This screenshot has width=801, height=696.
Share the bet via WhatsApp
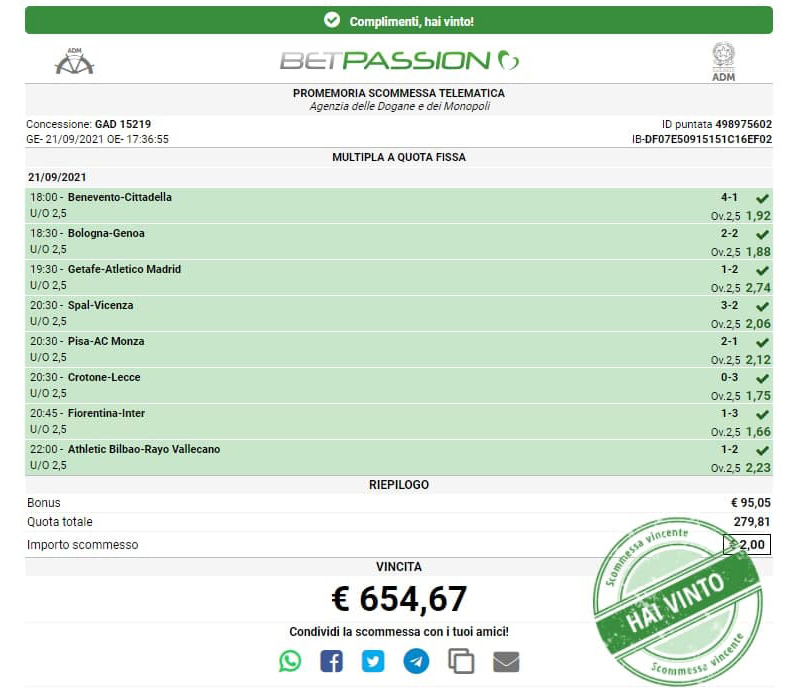[x=290, y=661]
